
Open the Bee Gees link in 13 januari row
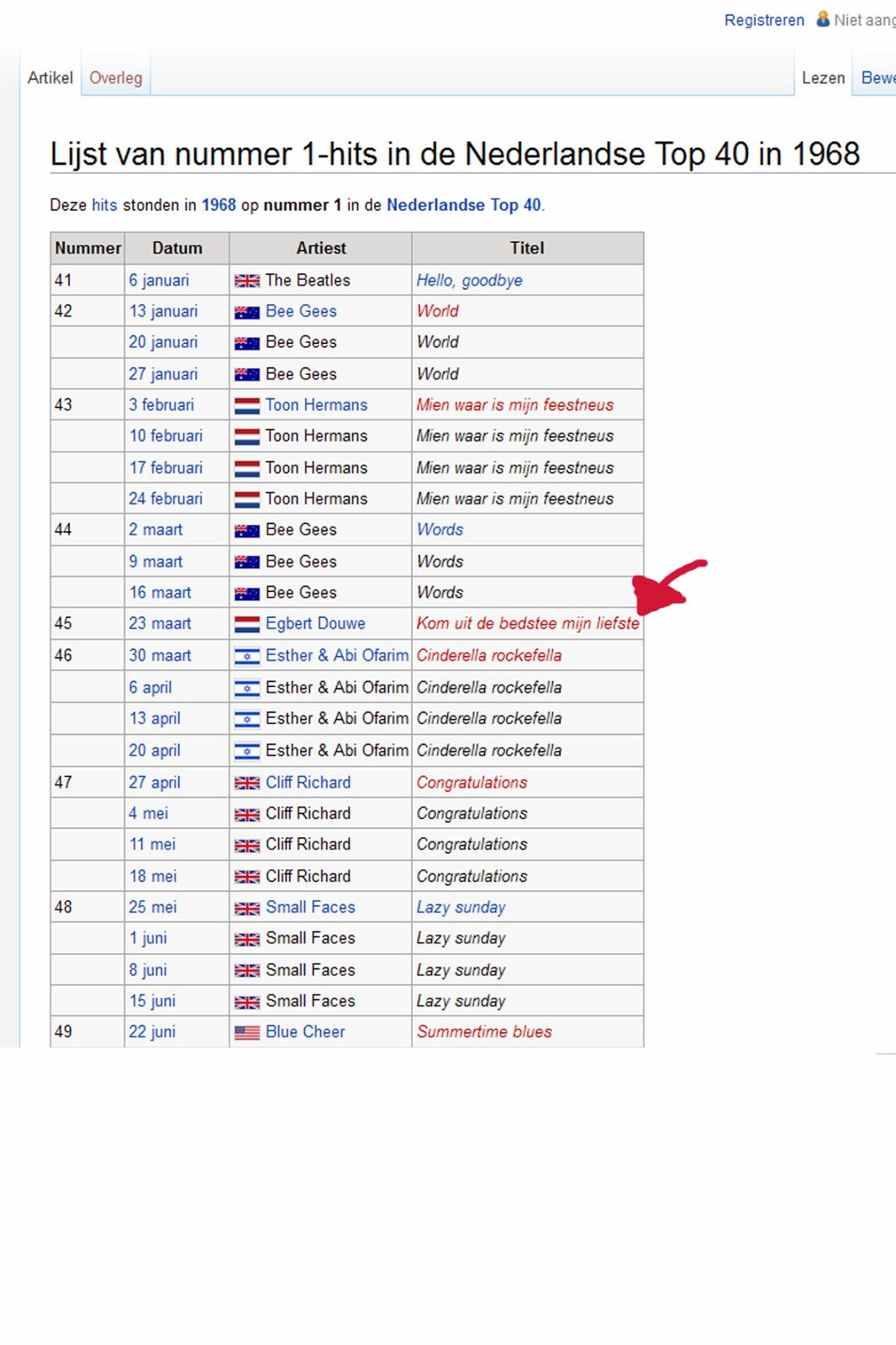[x=301, y=311]
